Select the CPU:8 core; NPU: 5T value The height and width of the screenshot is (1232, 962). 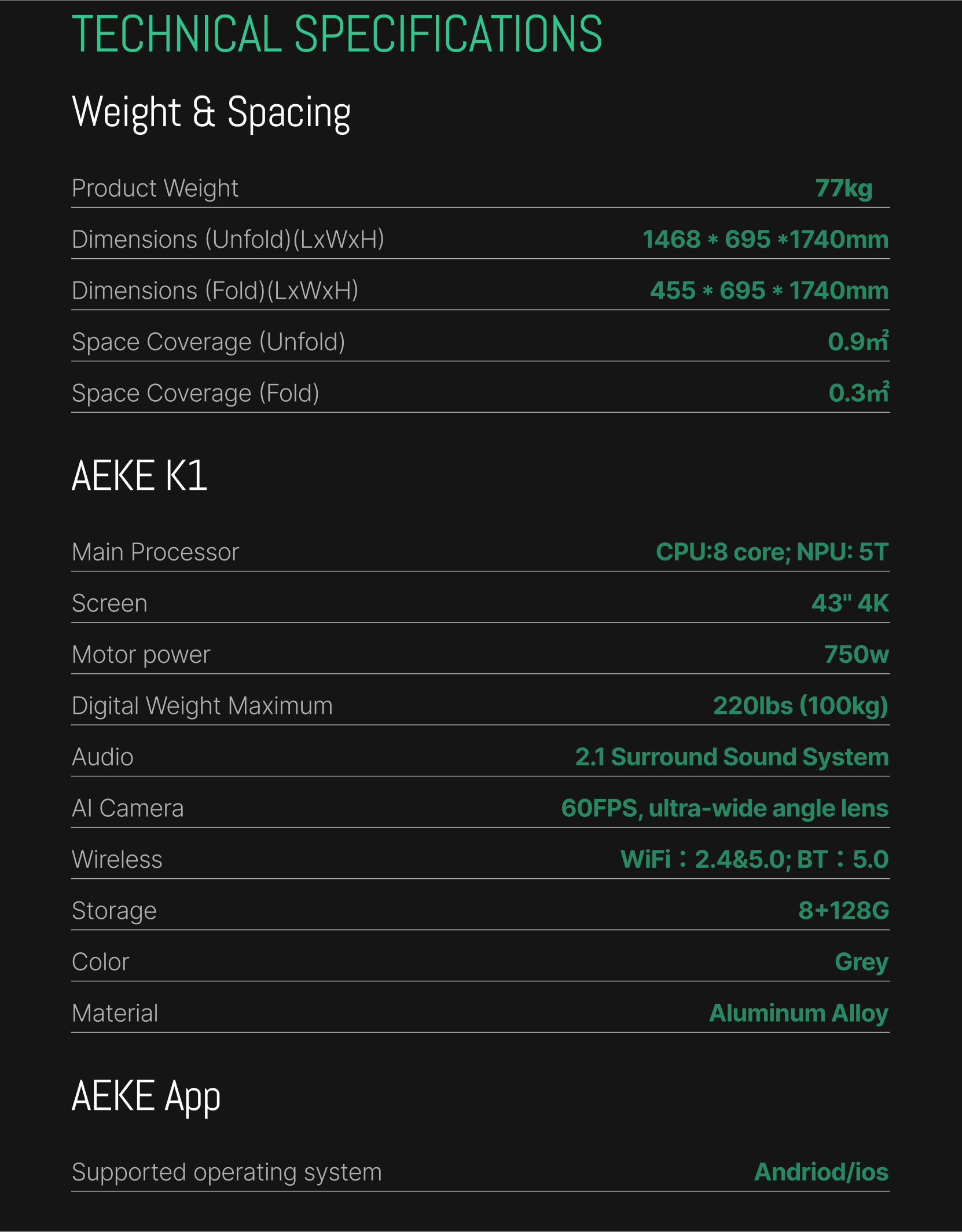point(772,552)
